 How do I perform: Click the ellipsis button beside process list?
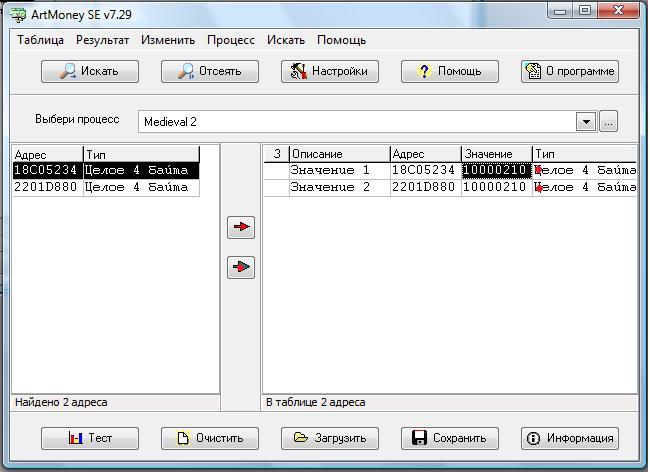pyautogui.click(x=609, y=122)
